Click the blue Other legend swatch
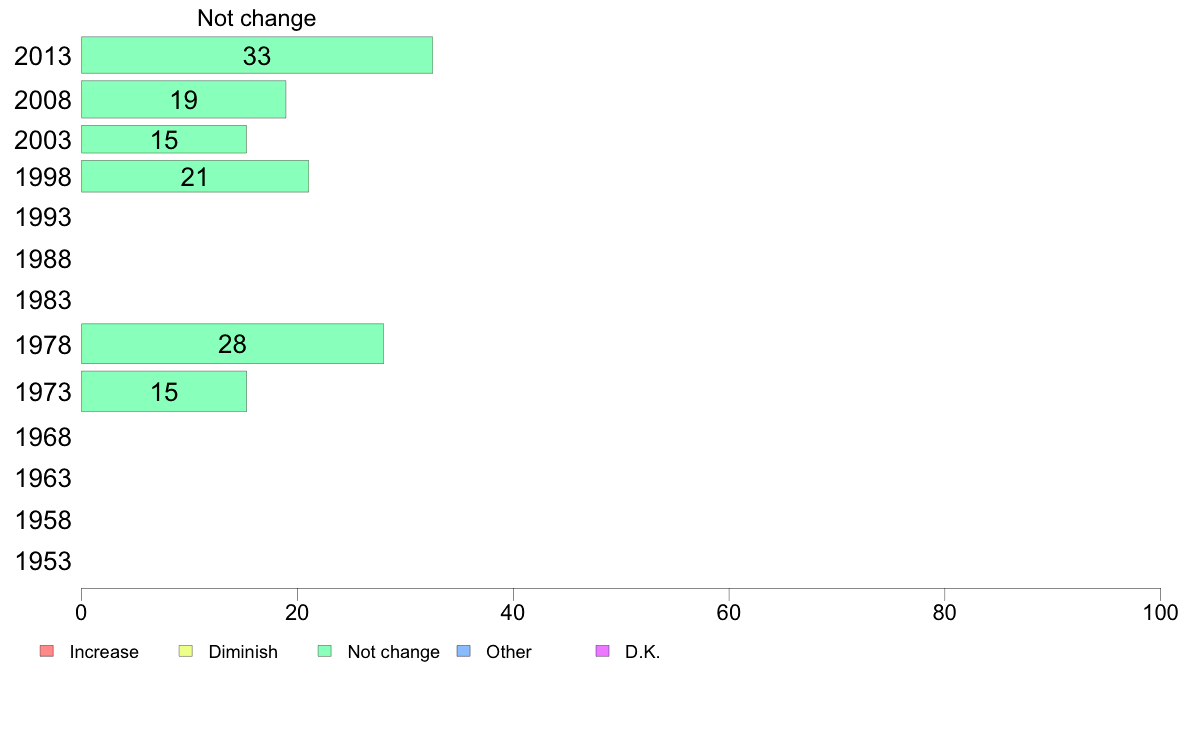 click(464, 651)
